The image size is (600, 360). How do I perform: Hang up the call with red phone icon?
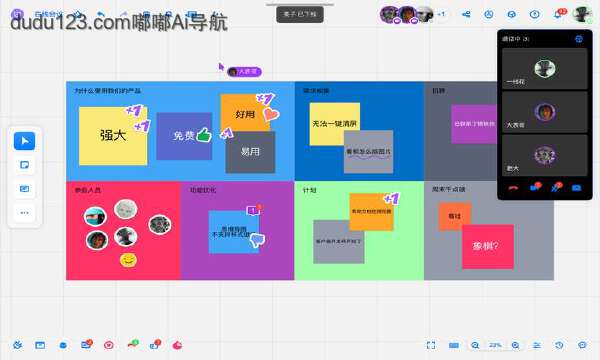pyautogui.click(x=513, y=188)
